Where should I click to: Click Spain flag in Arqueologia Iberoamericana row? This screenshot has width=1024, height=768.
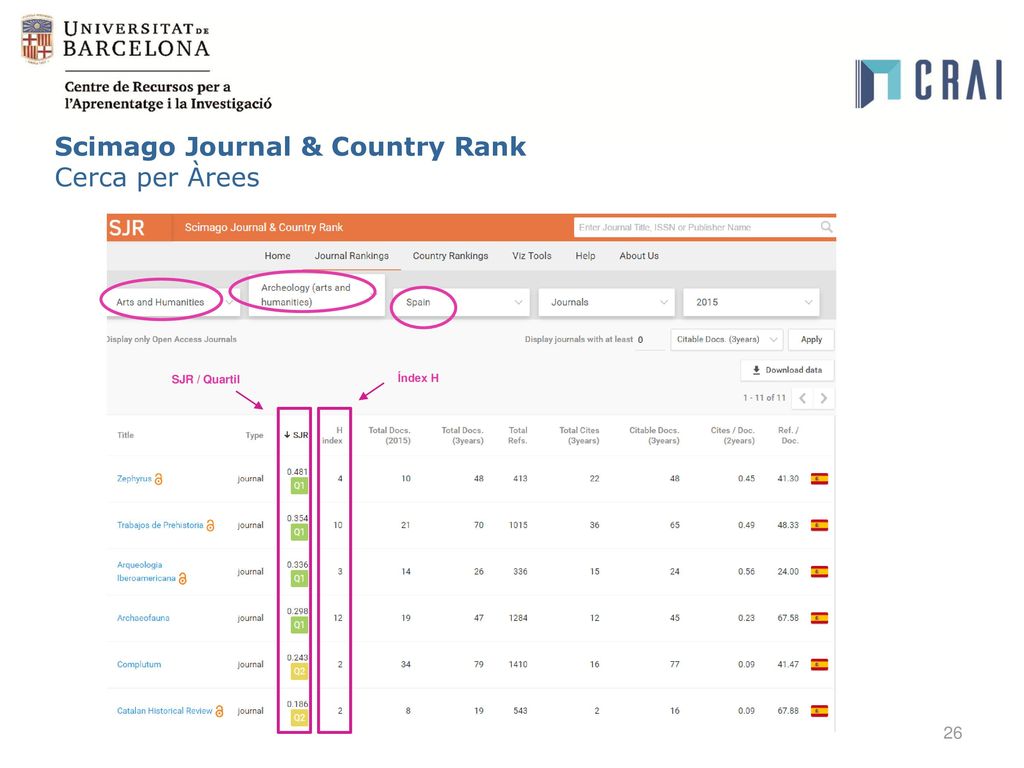point(819,571)
